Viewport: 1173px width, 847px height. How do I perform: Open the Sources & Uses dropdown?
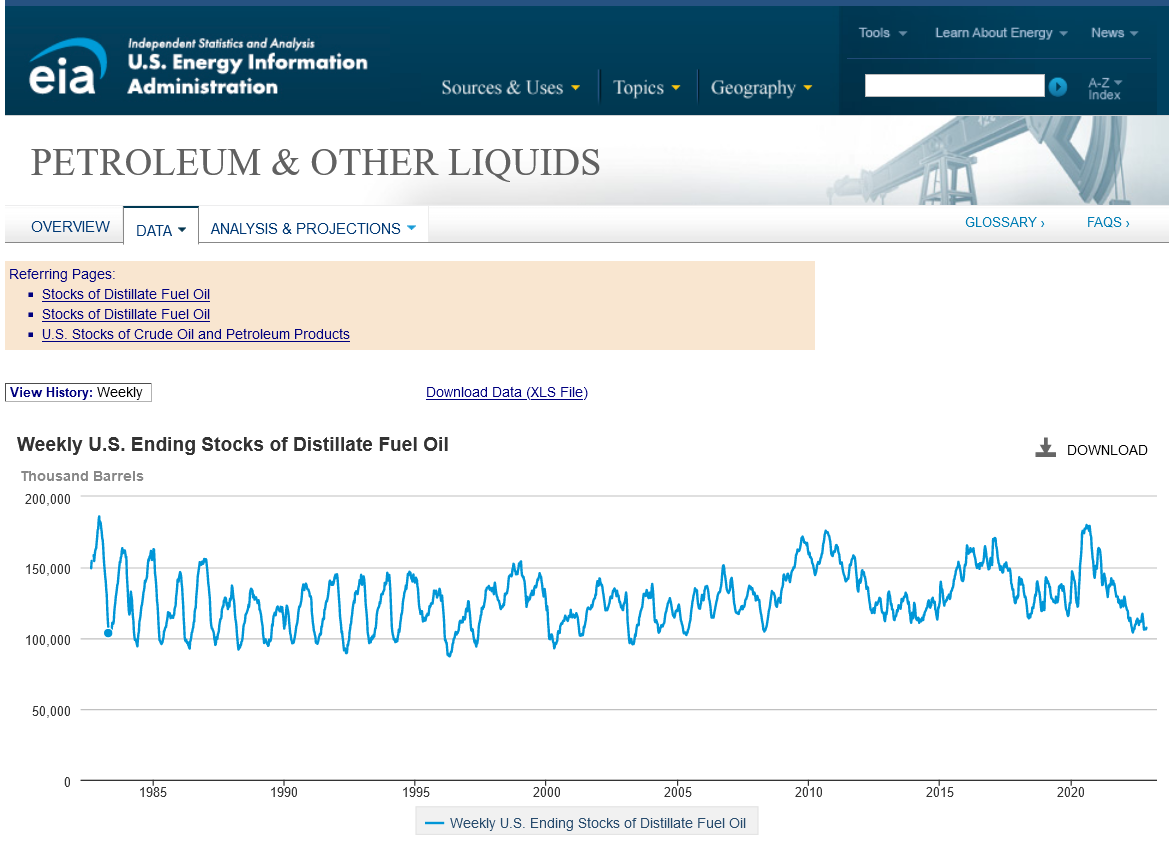pos(510,88)
